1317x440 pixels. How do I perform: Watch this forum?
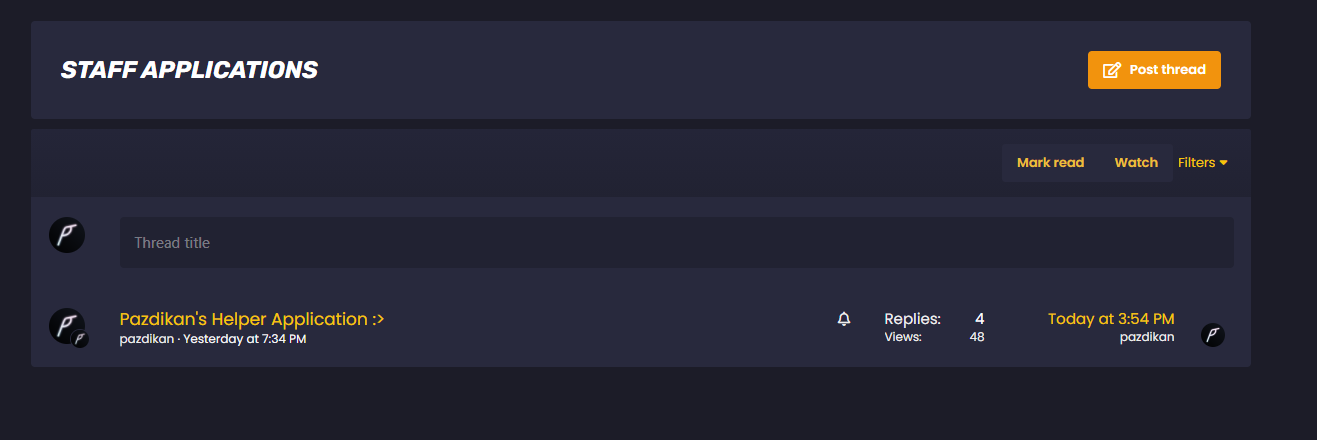pos(1136,163)
